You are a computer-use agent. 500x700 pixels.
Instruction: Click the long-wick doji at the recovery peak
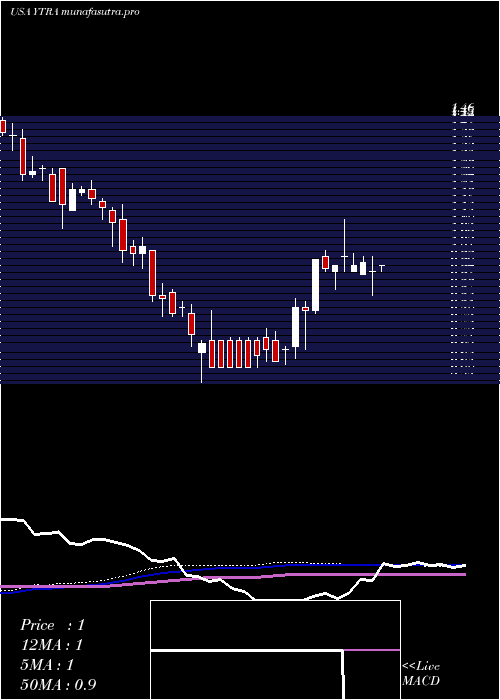(344, 246)
